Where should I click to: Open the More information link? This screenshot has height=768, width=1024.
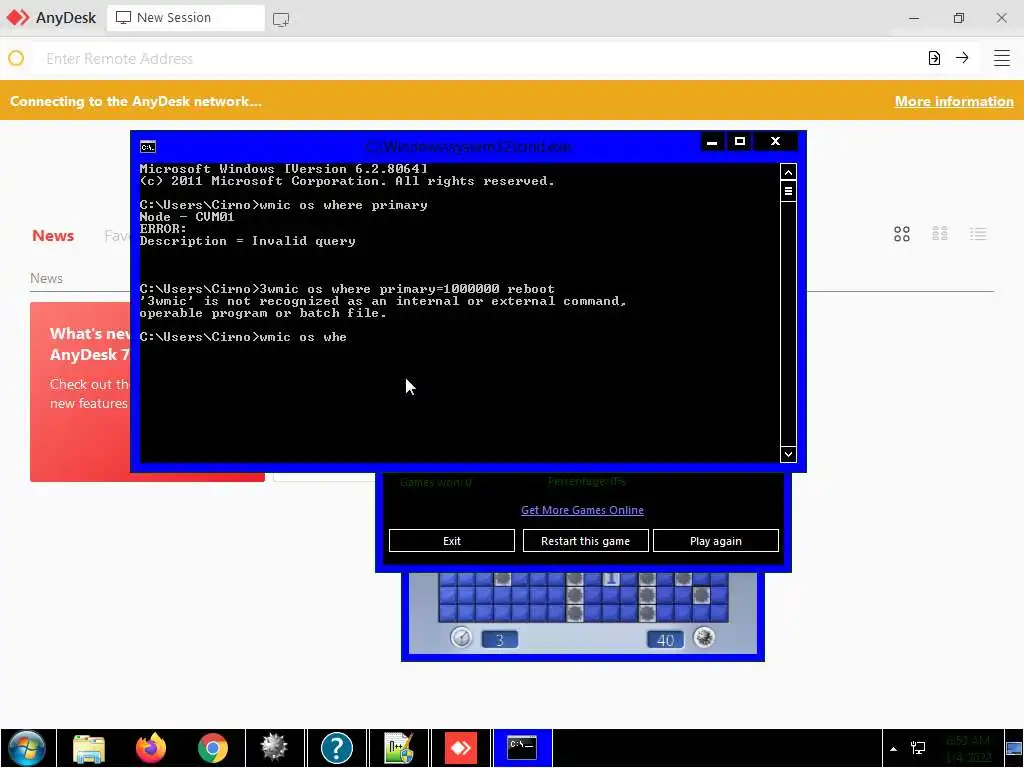pyautogui.click(x=954, y=101)
